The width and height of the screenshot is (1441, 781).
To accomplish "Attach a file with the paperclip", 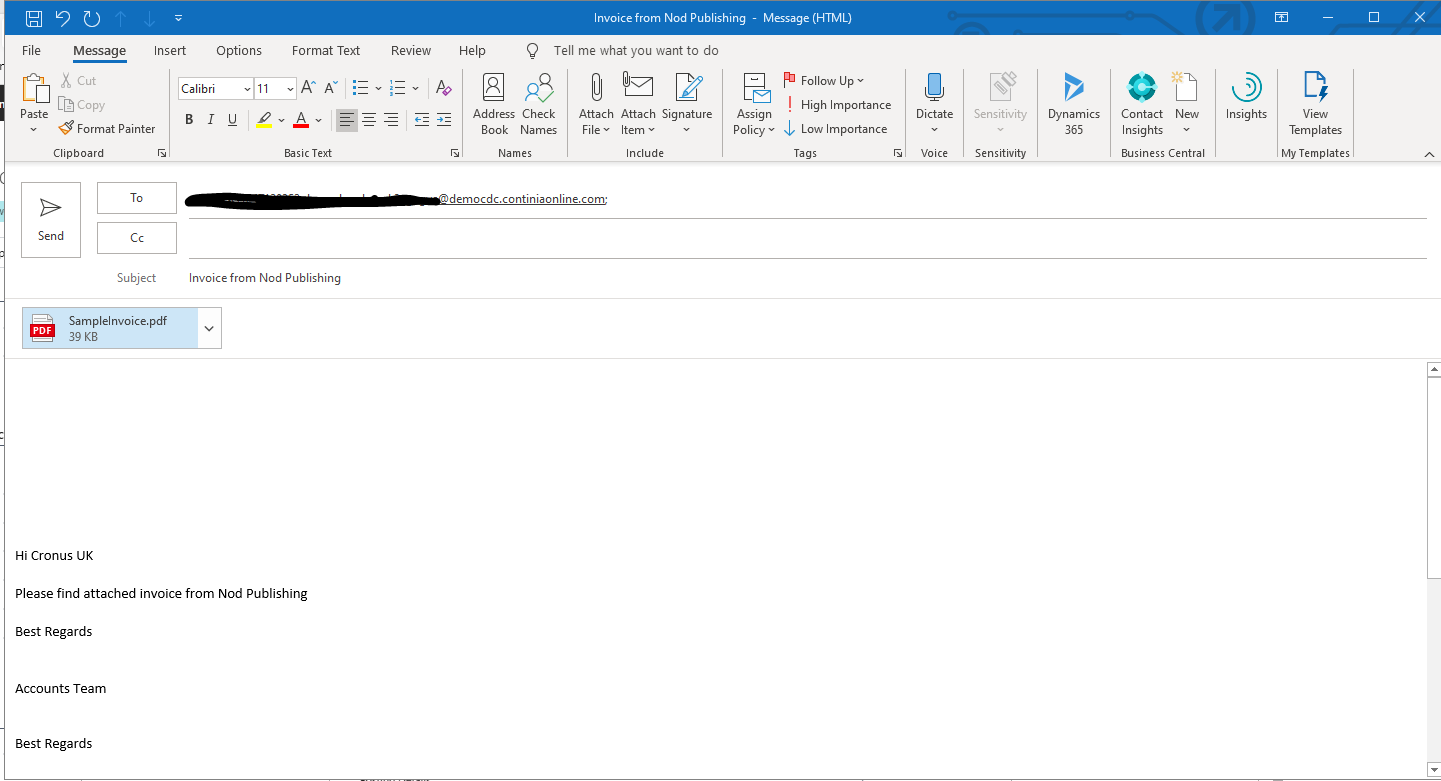I will [x=596, y=104].
